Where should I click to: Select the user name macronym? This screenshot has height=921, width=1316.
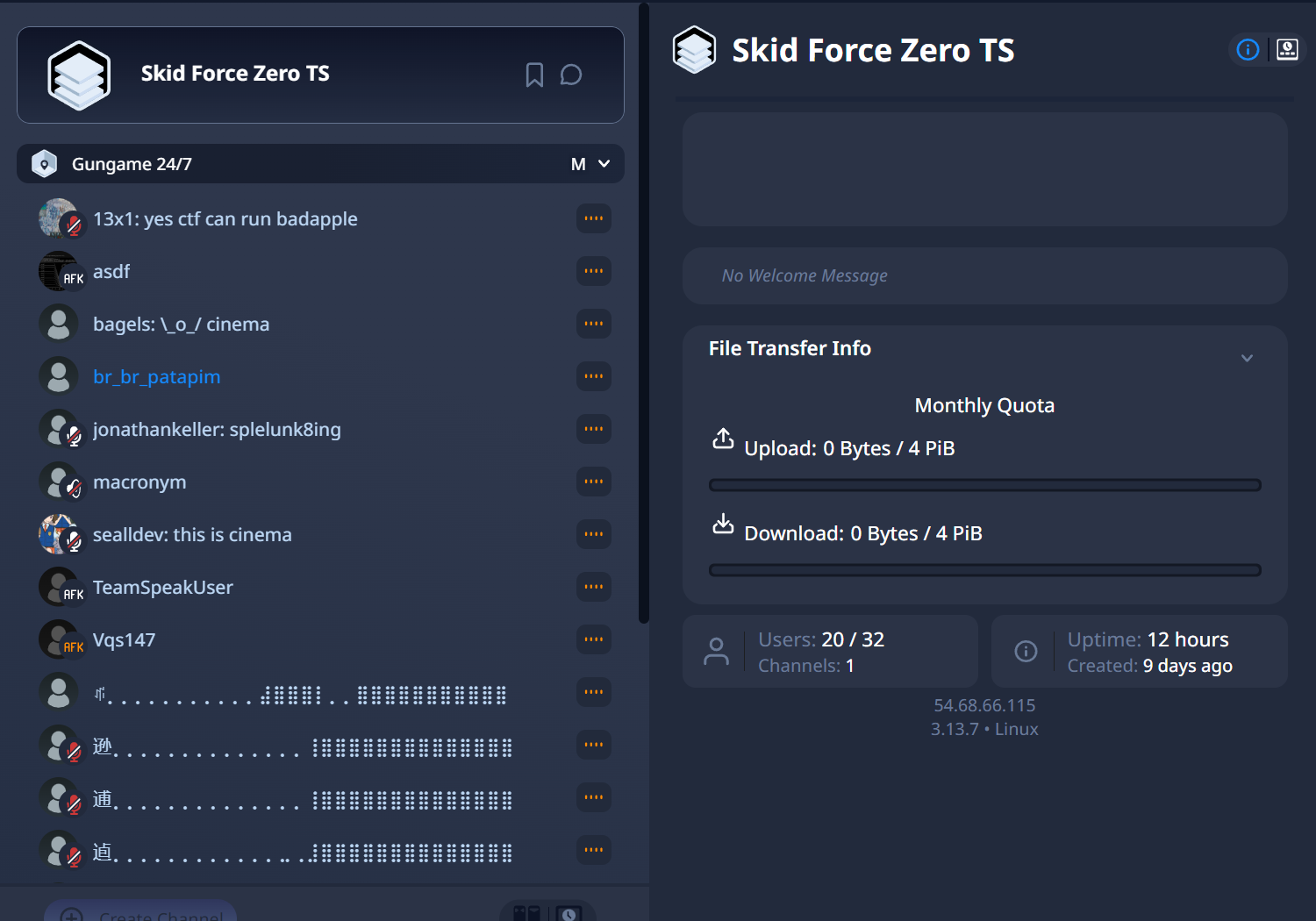pos(139,482)
